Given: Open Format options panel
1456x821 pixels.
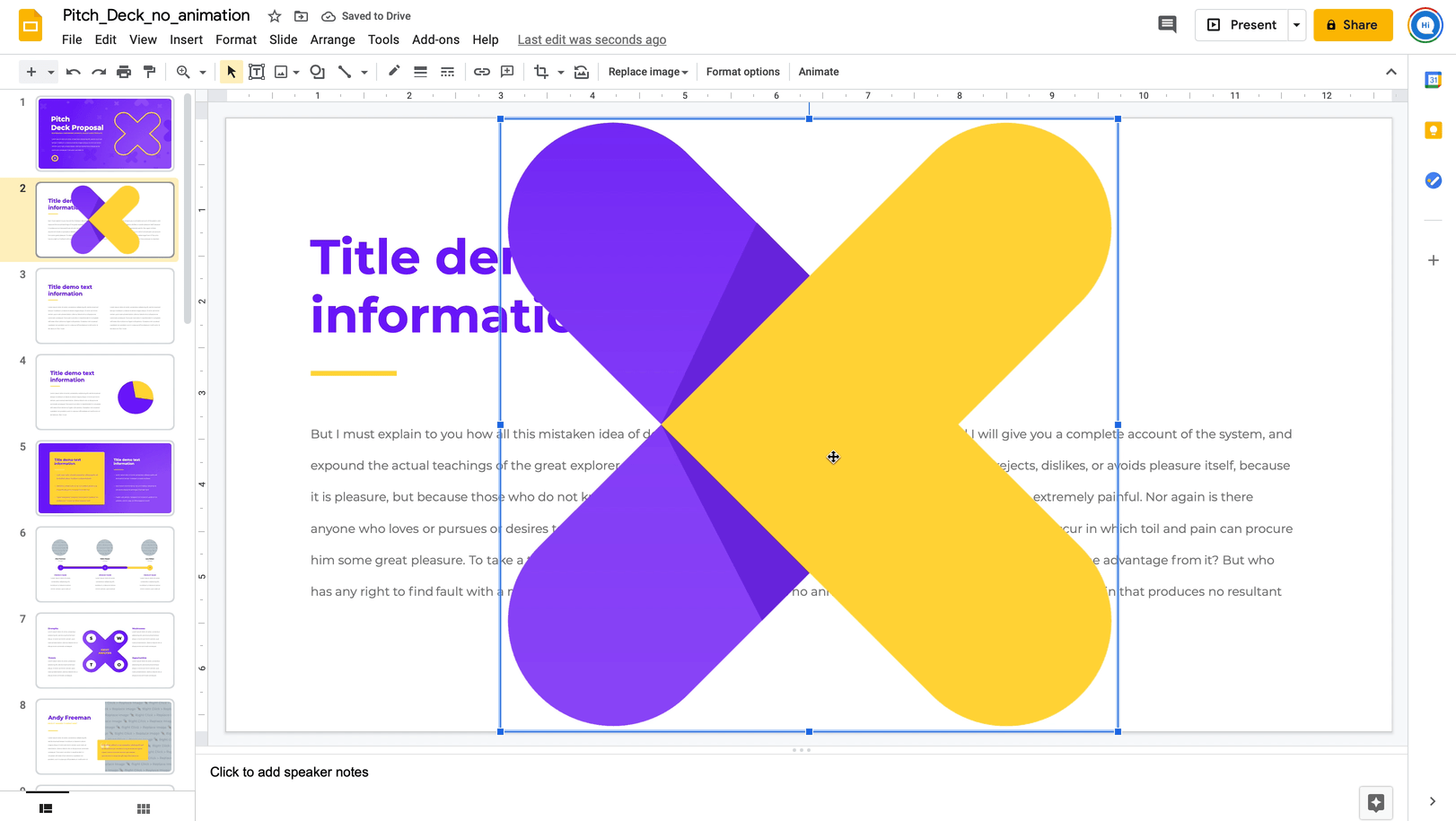Looking at the screenshot, I should [x=743, y=72].
